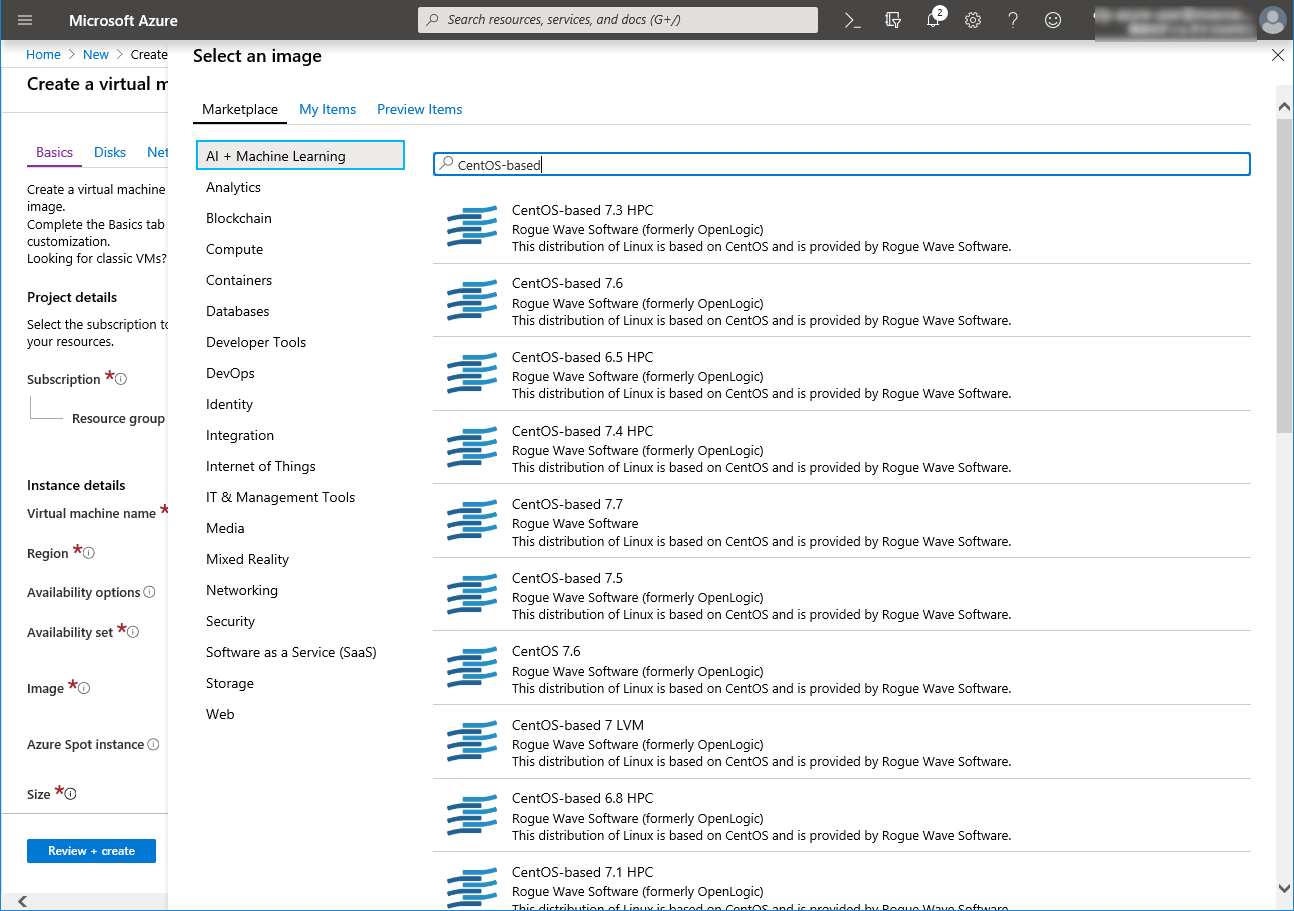Click the info icon next to Subscription

121,380
